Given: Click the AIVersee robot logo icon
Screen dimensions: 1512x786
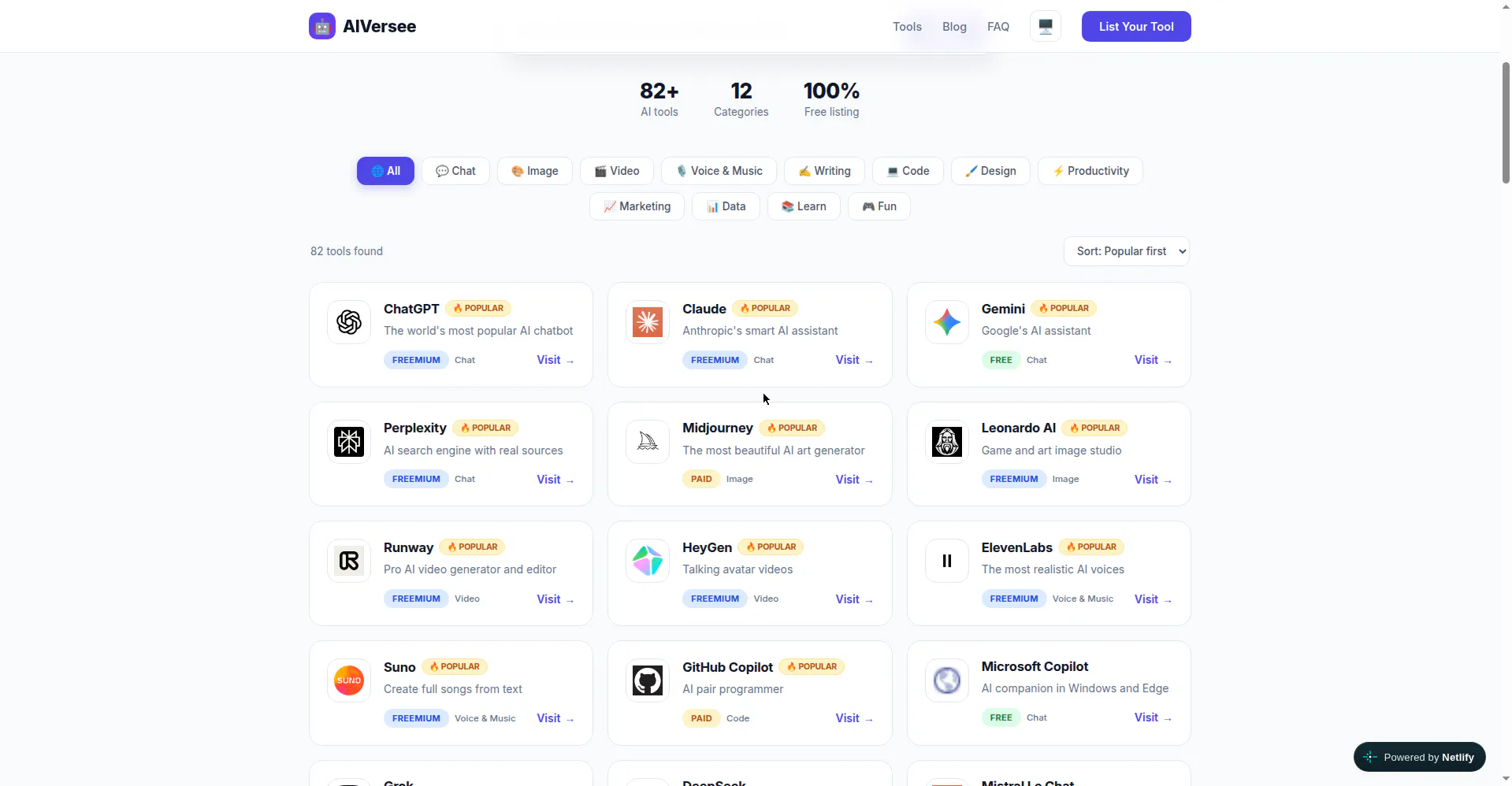Looking at the screenshot, I should [321, 26].
